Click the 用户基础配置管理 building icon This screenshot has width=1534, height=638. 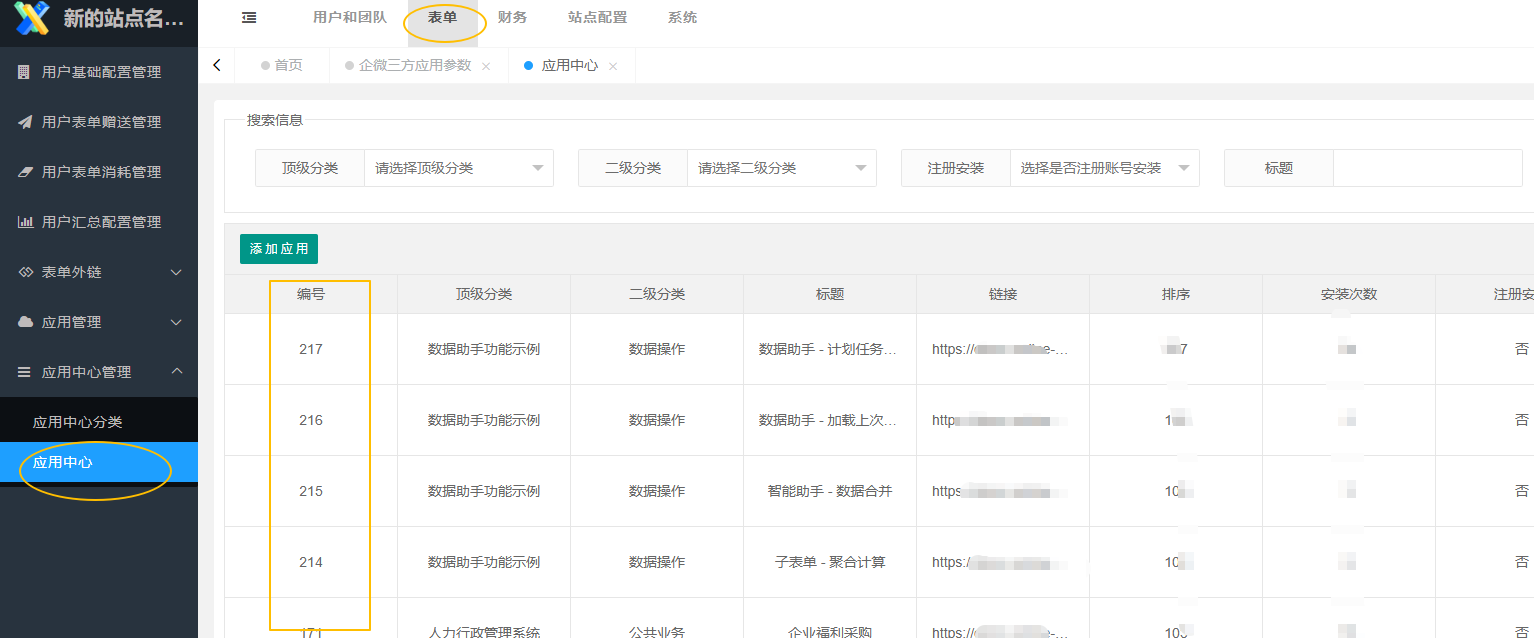(x=25, y=72)
